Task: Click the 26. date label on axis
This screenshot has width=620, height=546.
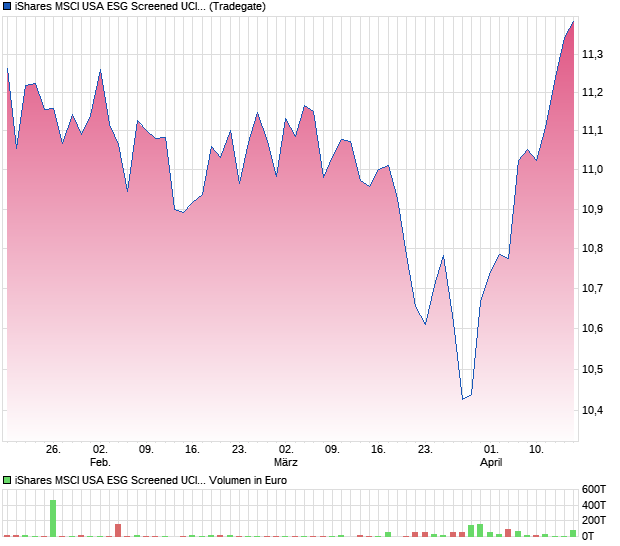Action: (x=53, y=449)
